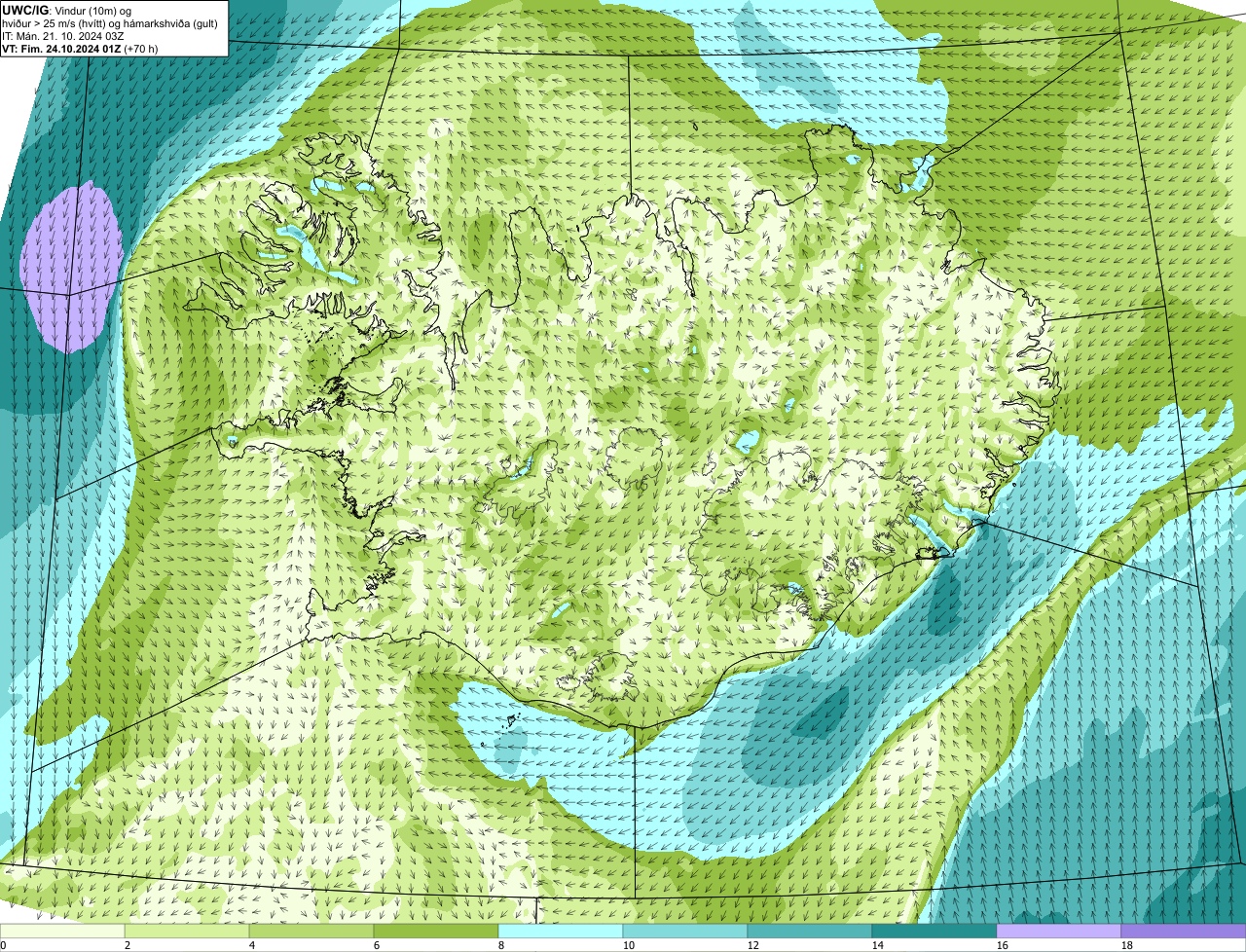Click the legend scale label '0'
Image resolution: width=1246 pixels, height=952 pixels.
click(x=4, y=945)
